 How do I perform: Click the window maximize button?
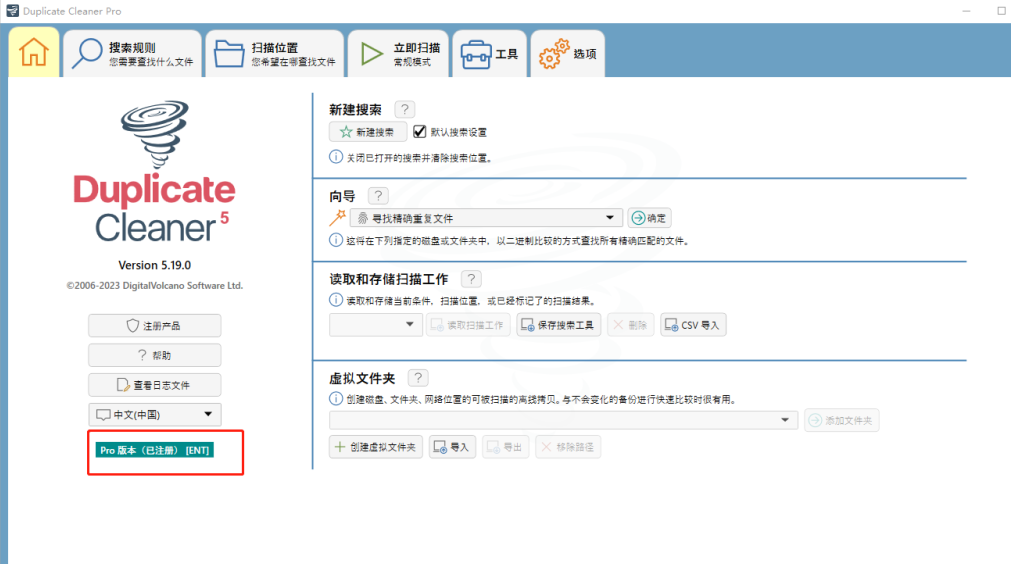point(1002,11)
